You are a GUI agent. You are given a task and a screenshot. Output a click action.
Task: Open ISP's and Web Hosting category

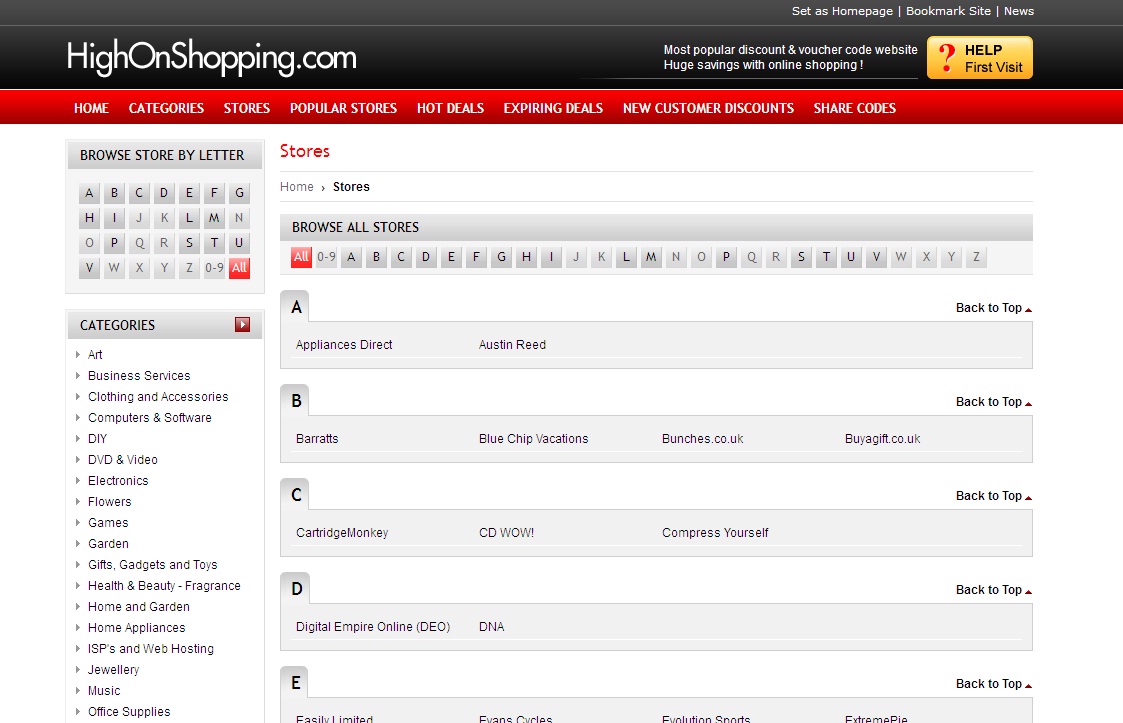[x=151, y=648]
